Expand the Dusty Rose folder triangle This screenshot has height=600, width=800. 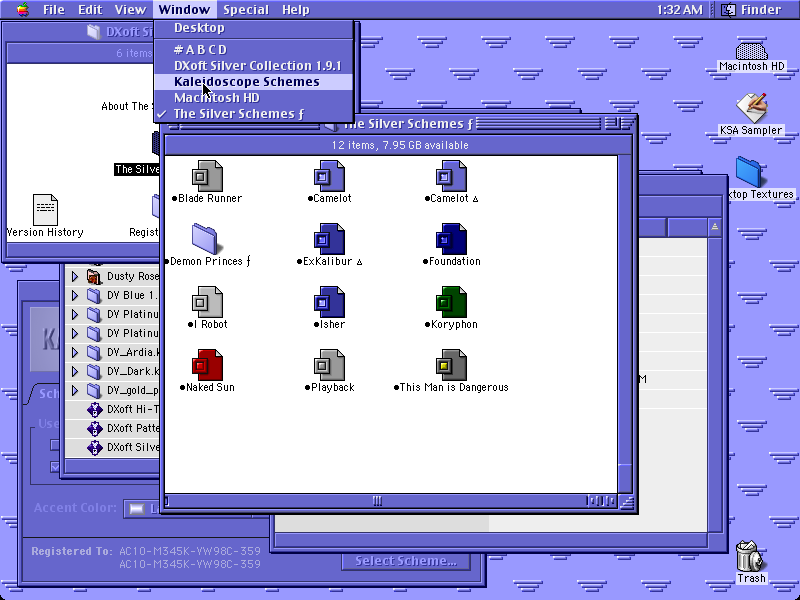point(75,276)
